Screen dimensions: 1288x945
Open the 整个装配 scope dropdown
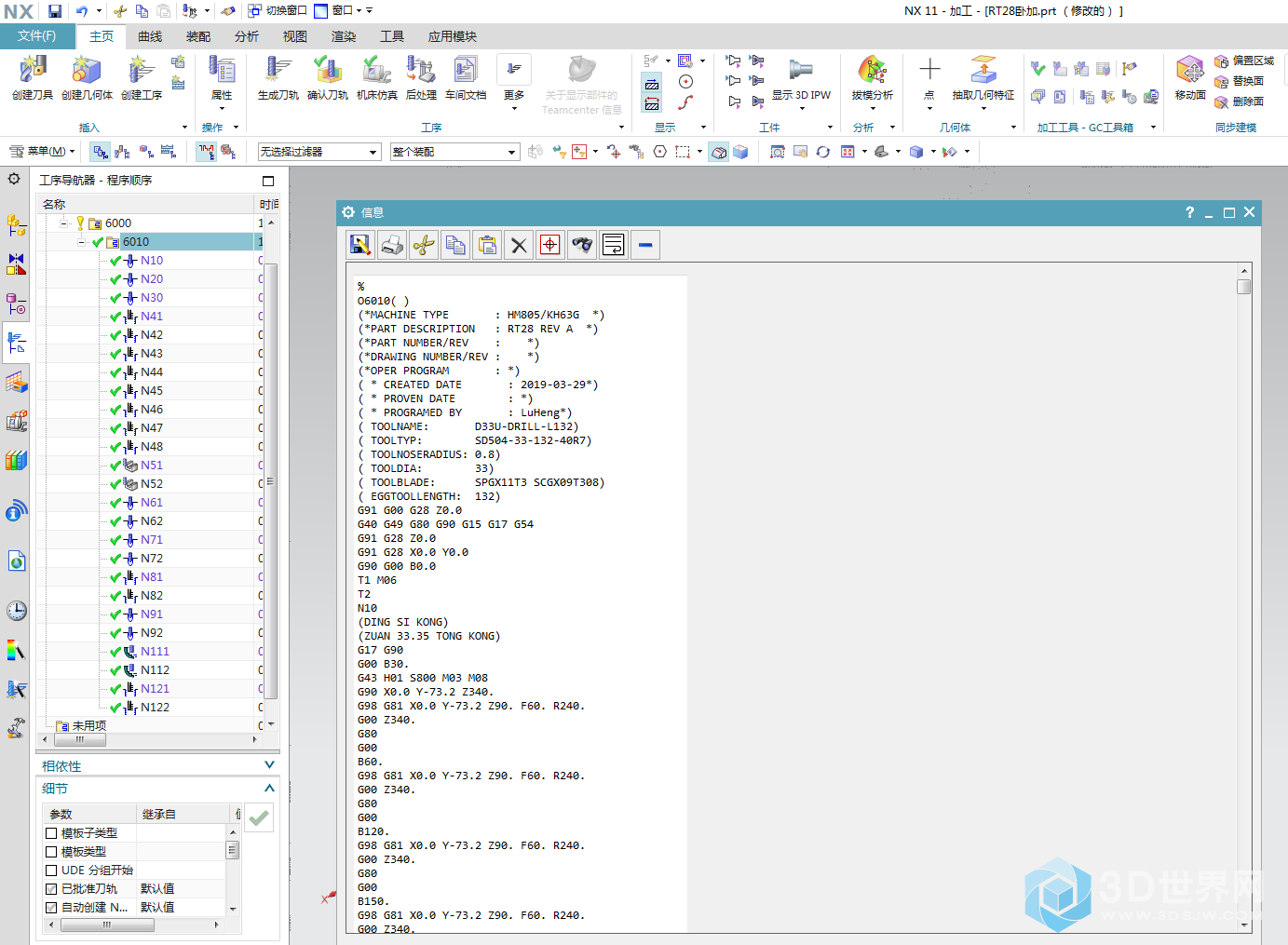pyautogui.click(x=454, y=152)
